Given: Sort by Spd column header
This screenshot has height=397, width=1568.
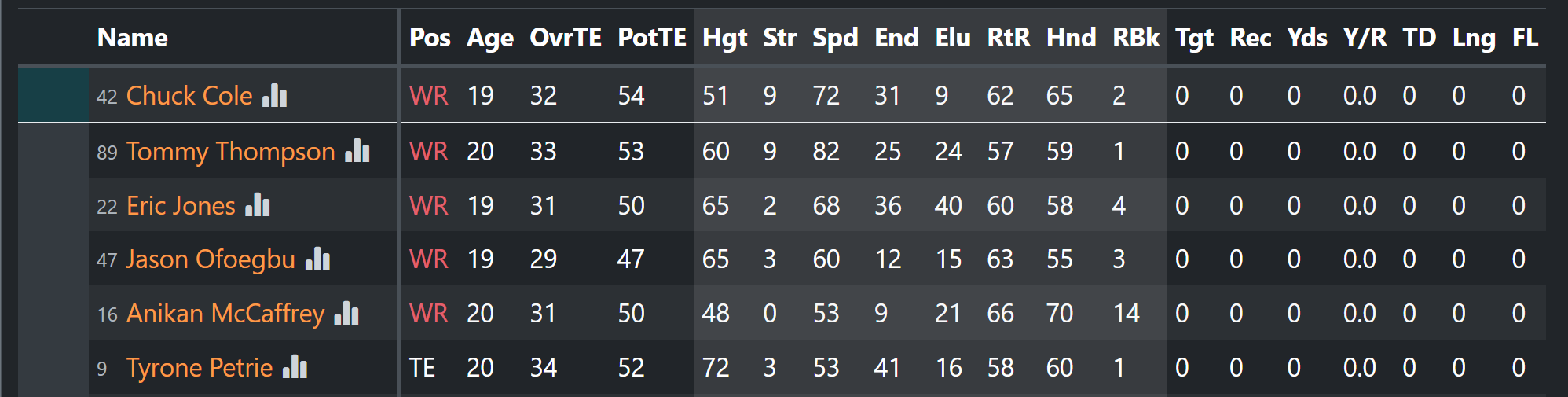Looking at the screenshot, I should tap(835, 38).
